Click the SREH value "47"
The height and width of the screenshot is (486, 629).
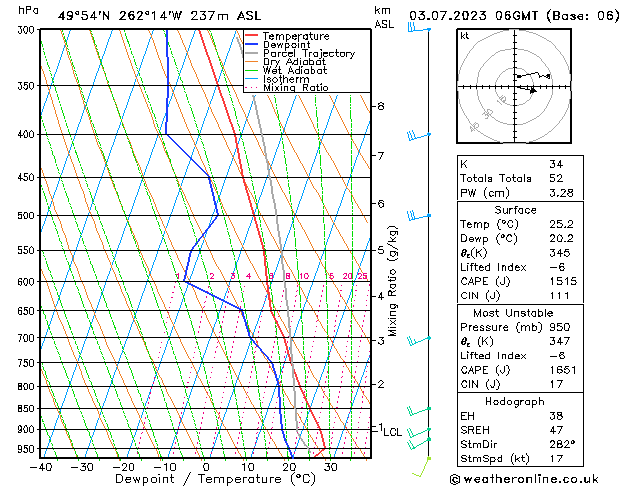coord(556,430)
